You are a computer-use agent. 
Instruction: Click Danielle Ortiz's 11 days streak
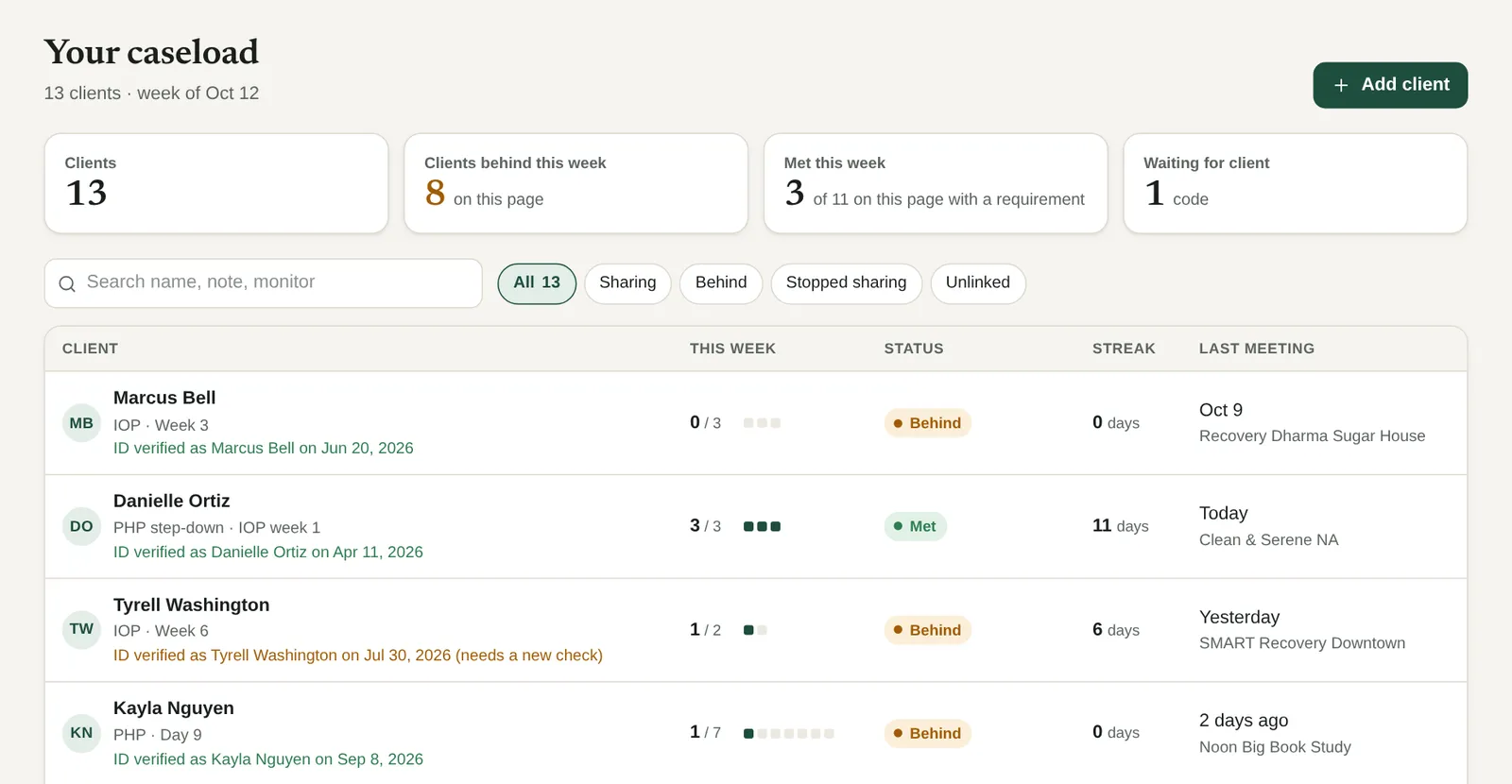point(1121,525)
